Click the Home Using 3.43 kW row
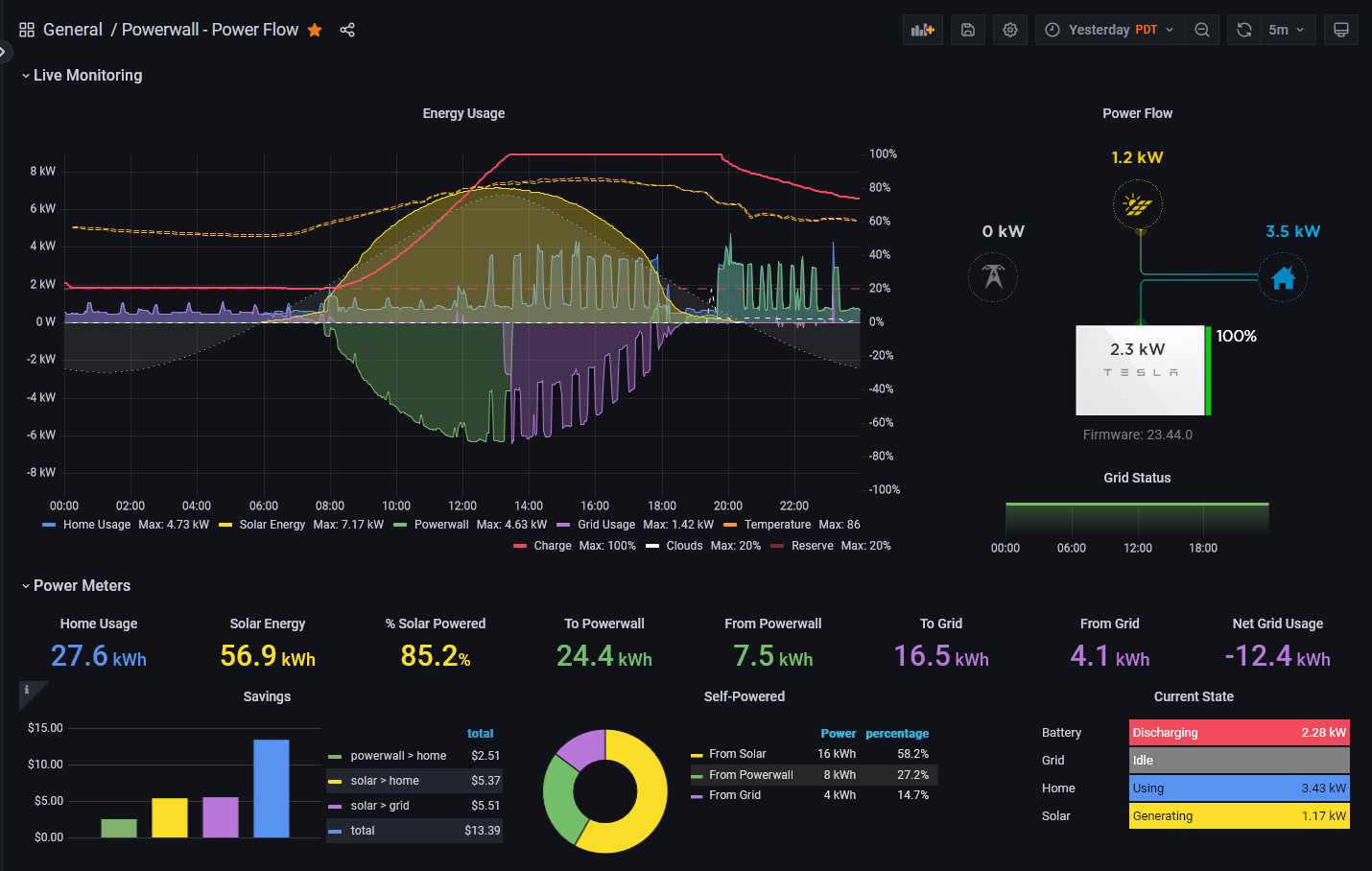 pos(1240,789)
